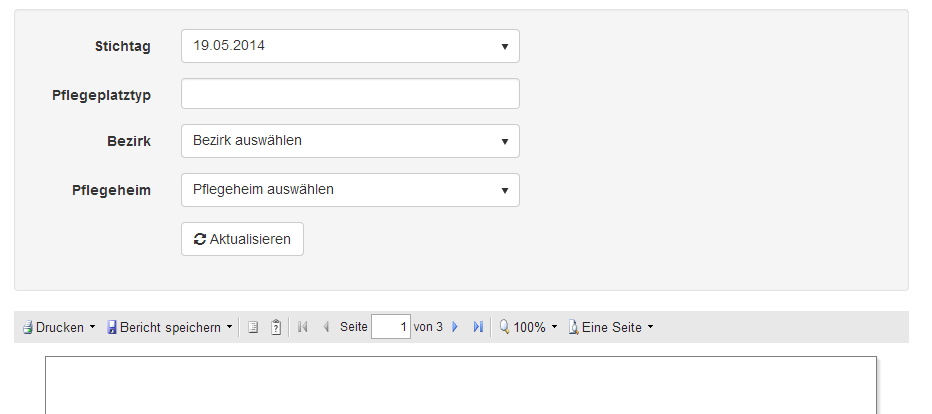Focus the Pflegeplatztyp input field
932x414 pixels.
click(350, 94)
